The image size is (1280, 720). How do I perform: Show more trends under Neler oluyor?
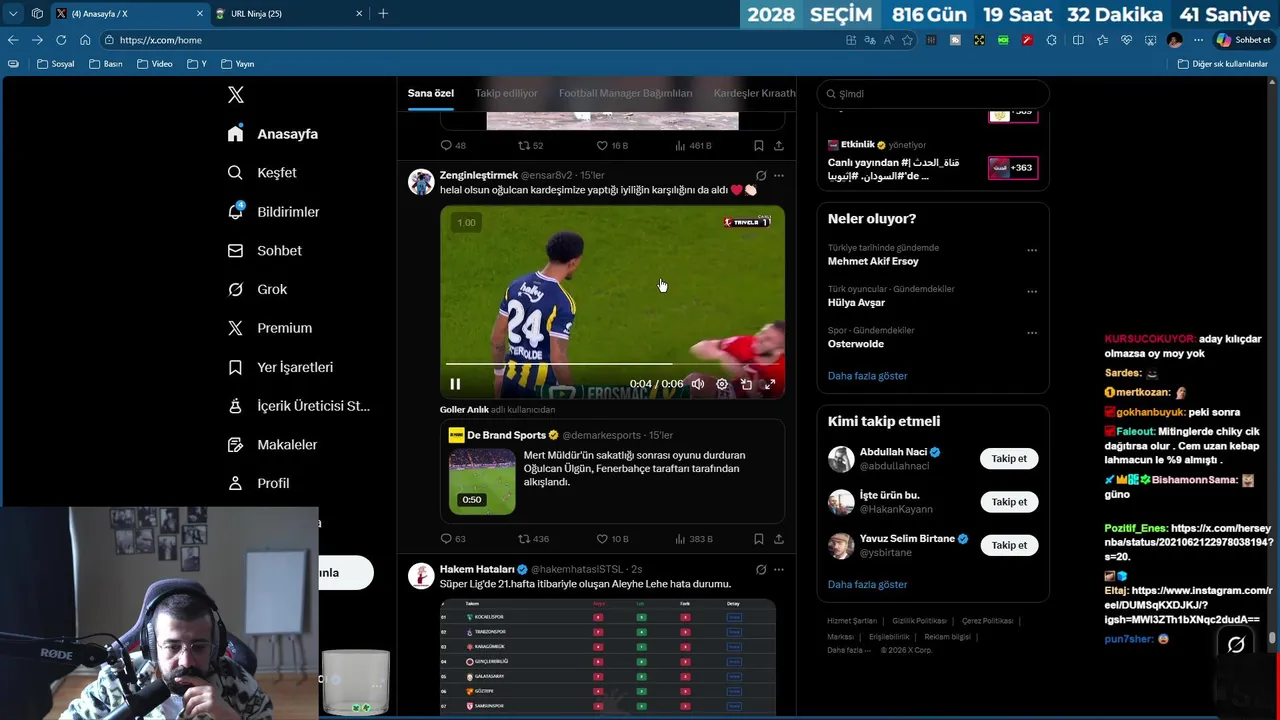[867, 376]
